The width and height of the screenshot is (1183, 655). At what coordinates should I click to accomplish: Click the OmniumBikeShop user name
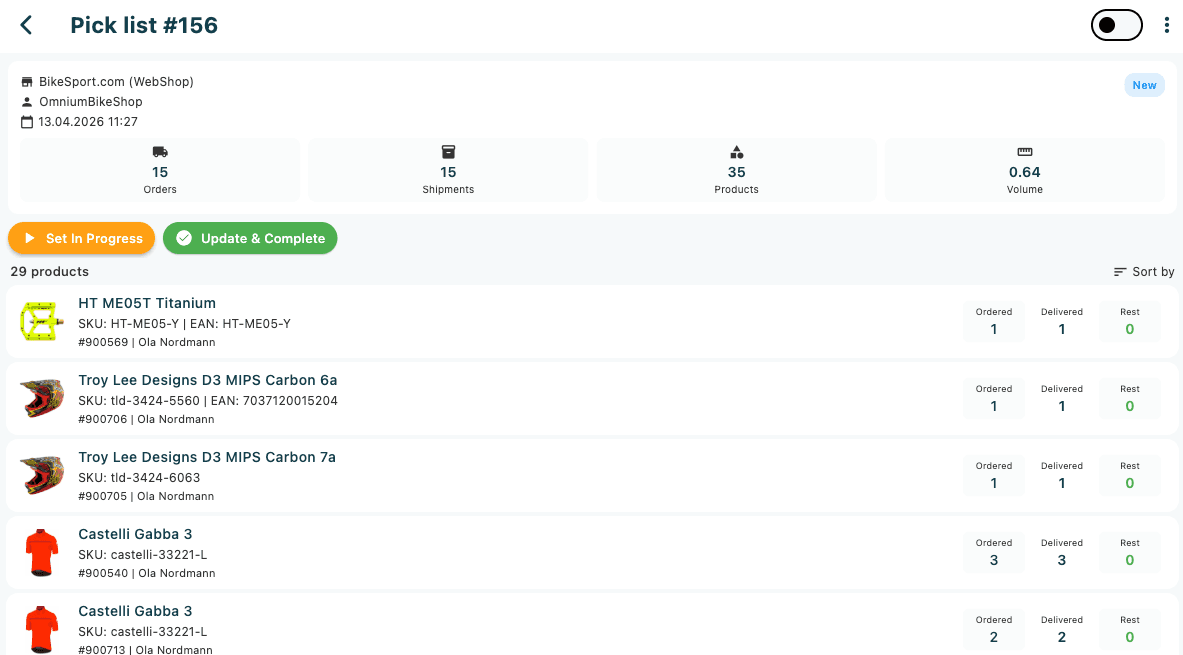point(91,102)
